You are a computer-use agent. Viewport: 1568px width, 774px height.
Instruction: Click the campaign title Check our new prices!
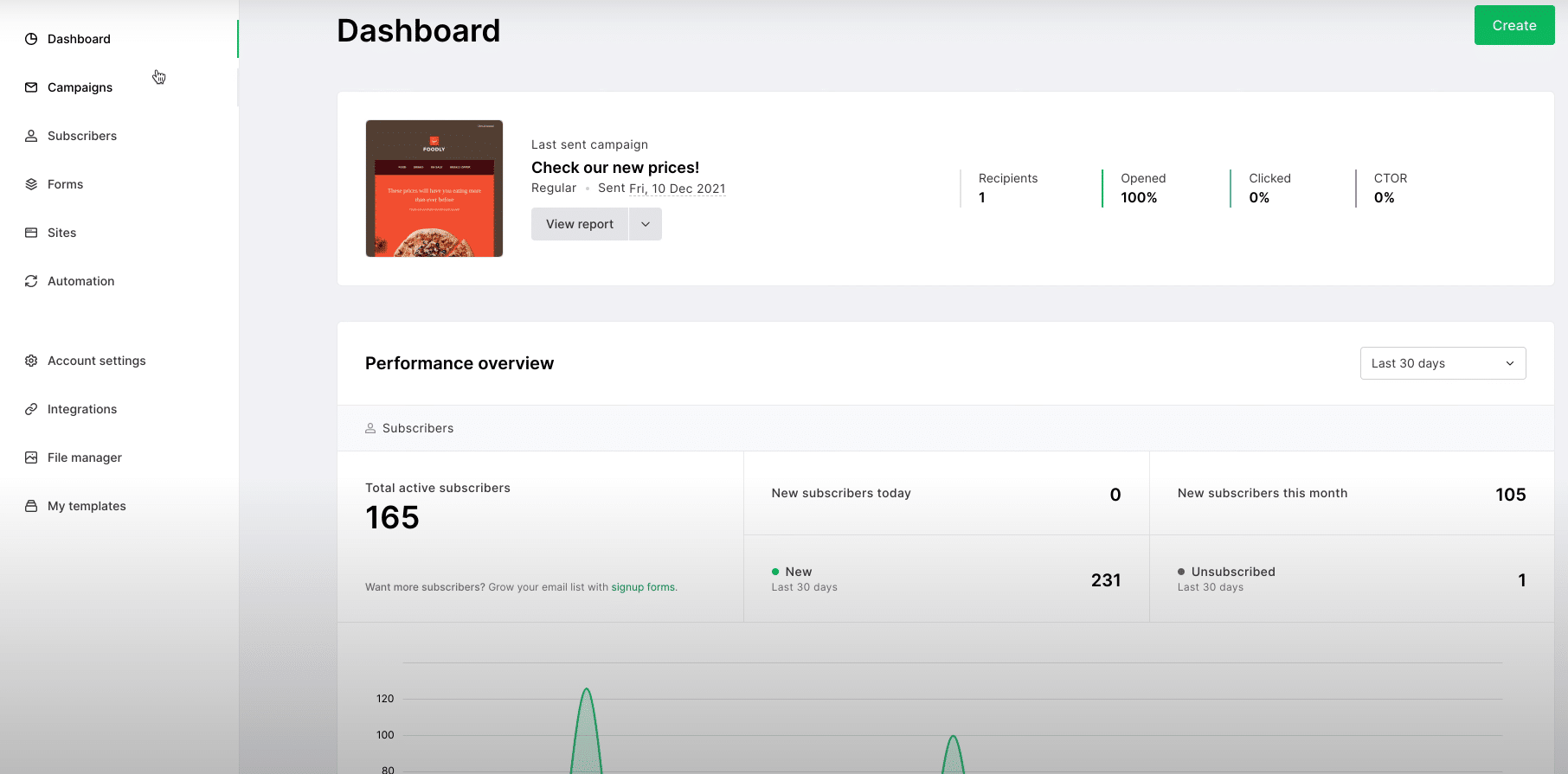pos(615,168)
